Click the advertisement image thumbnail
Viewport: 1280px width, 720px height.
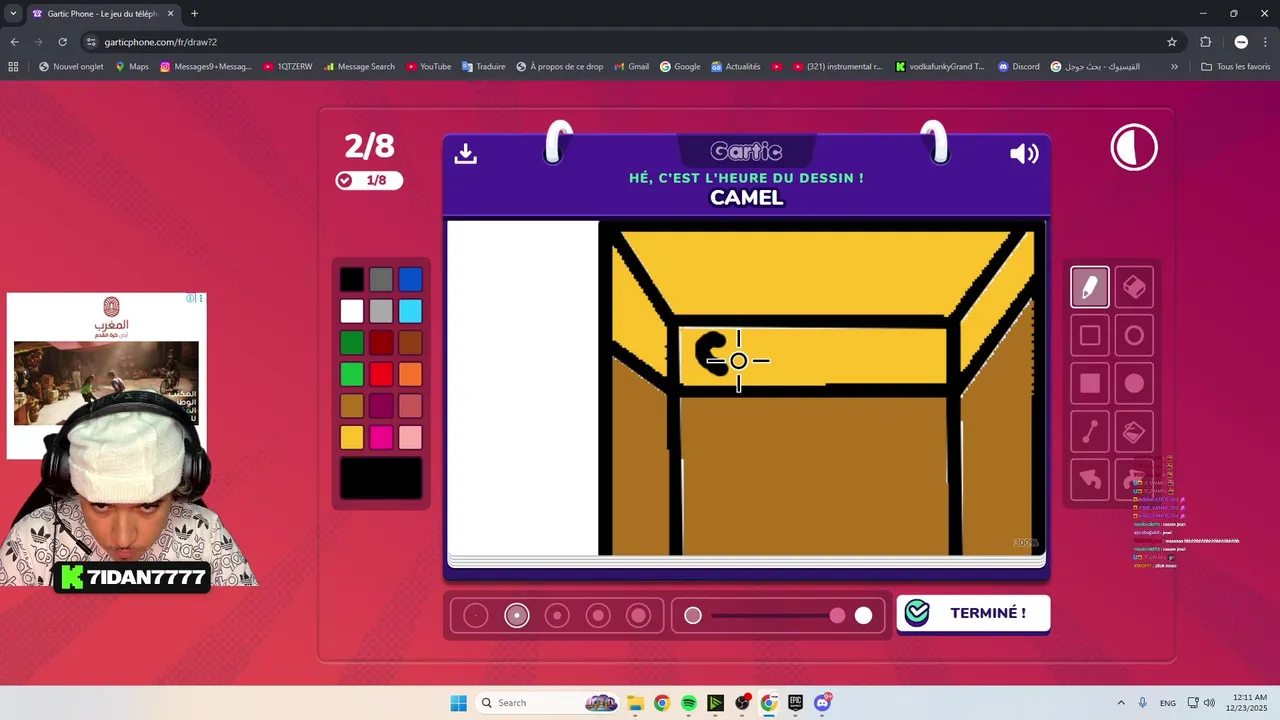(x=106, y=383)
